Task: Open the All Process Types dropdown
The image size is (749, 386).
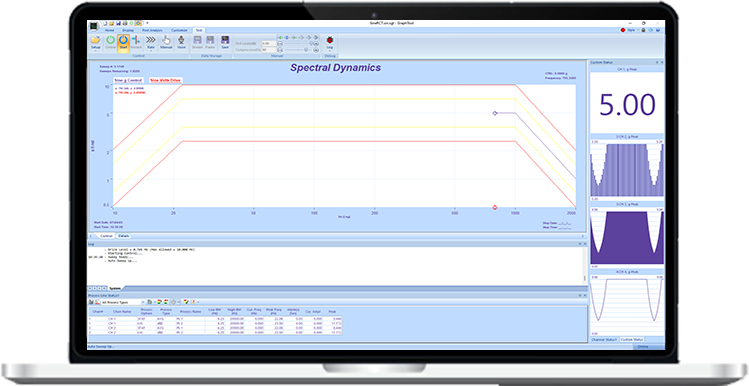Action: 122,302
